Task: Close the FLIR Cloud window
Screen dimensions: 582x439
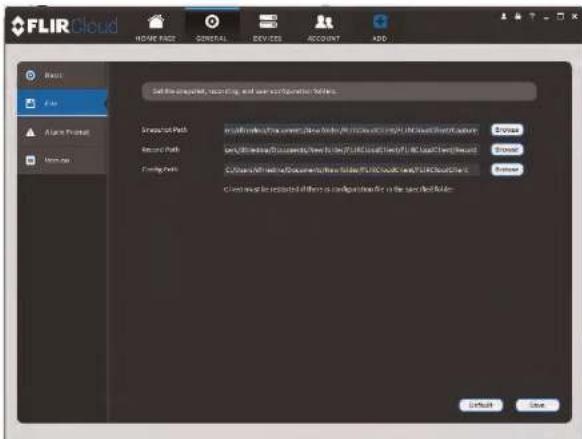Action: [x=575, y=17]
